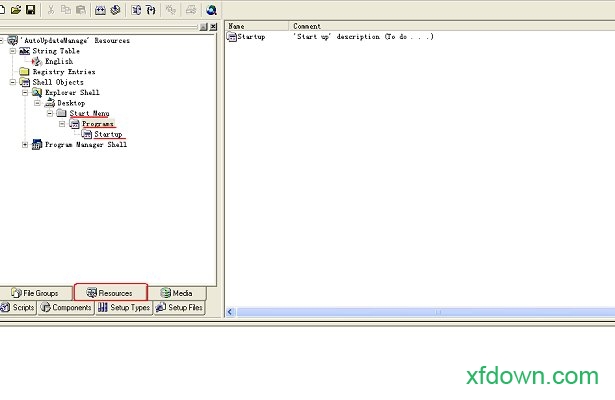
Task: Click the globe search icon in toolbar
Action: coord(211,10)
